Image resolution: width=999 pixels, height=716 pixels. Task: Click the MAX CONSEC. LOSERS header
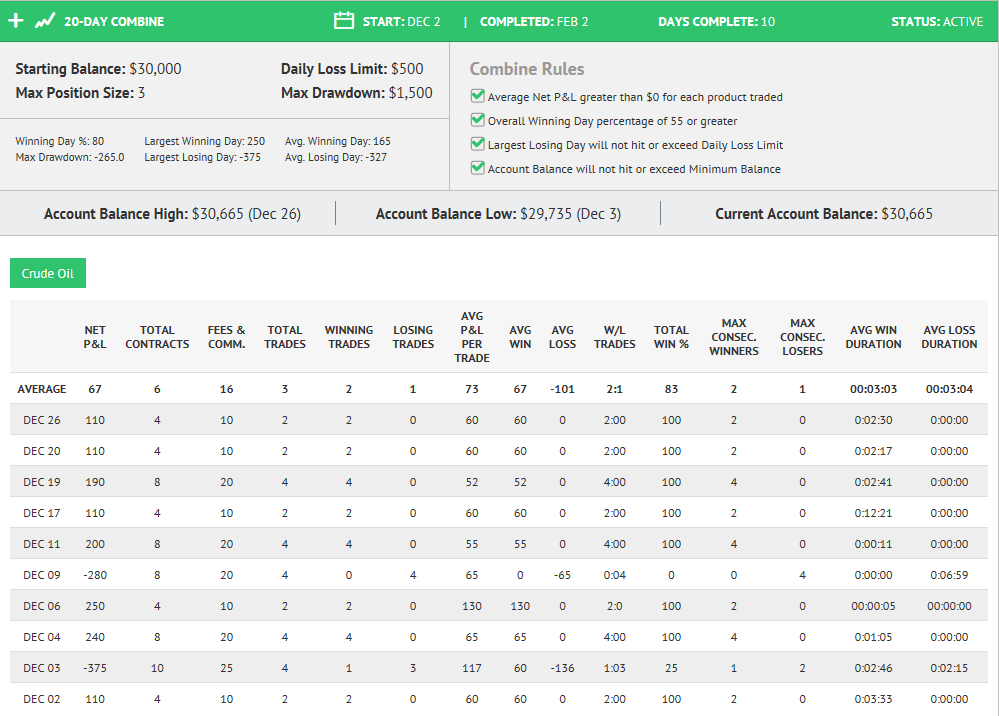(802, 337)
